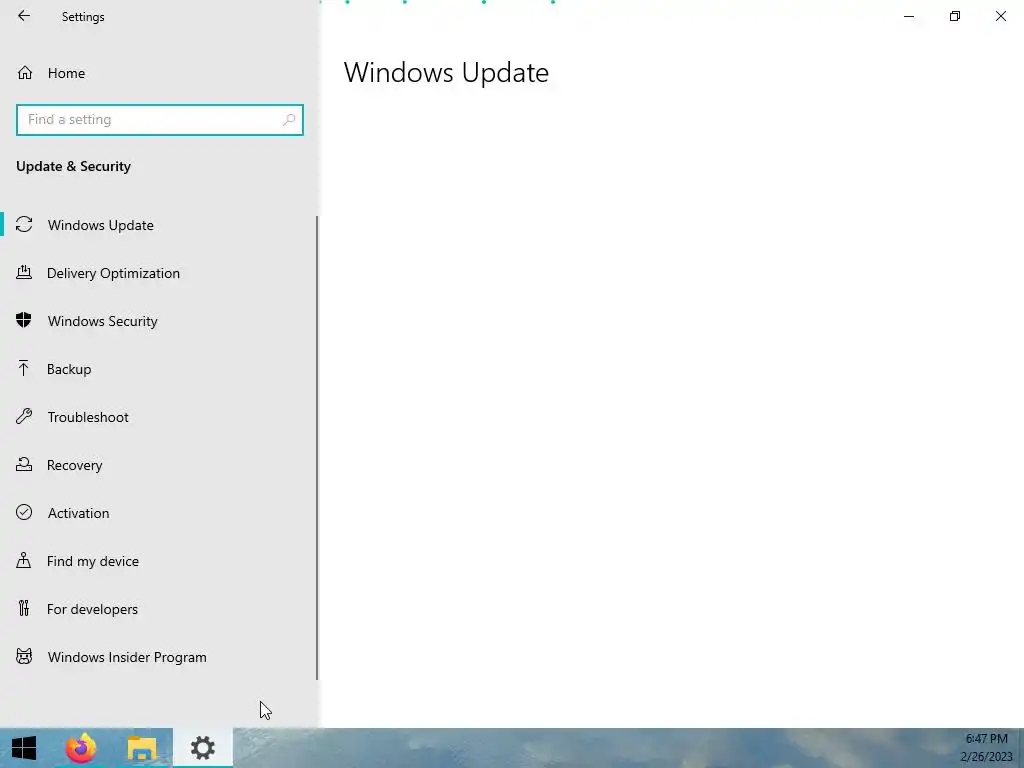Image resolution: width=1024 pixels, height=768 pixels.
Task: Open Delivery Optimization settings
Action: 158,273
